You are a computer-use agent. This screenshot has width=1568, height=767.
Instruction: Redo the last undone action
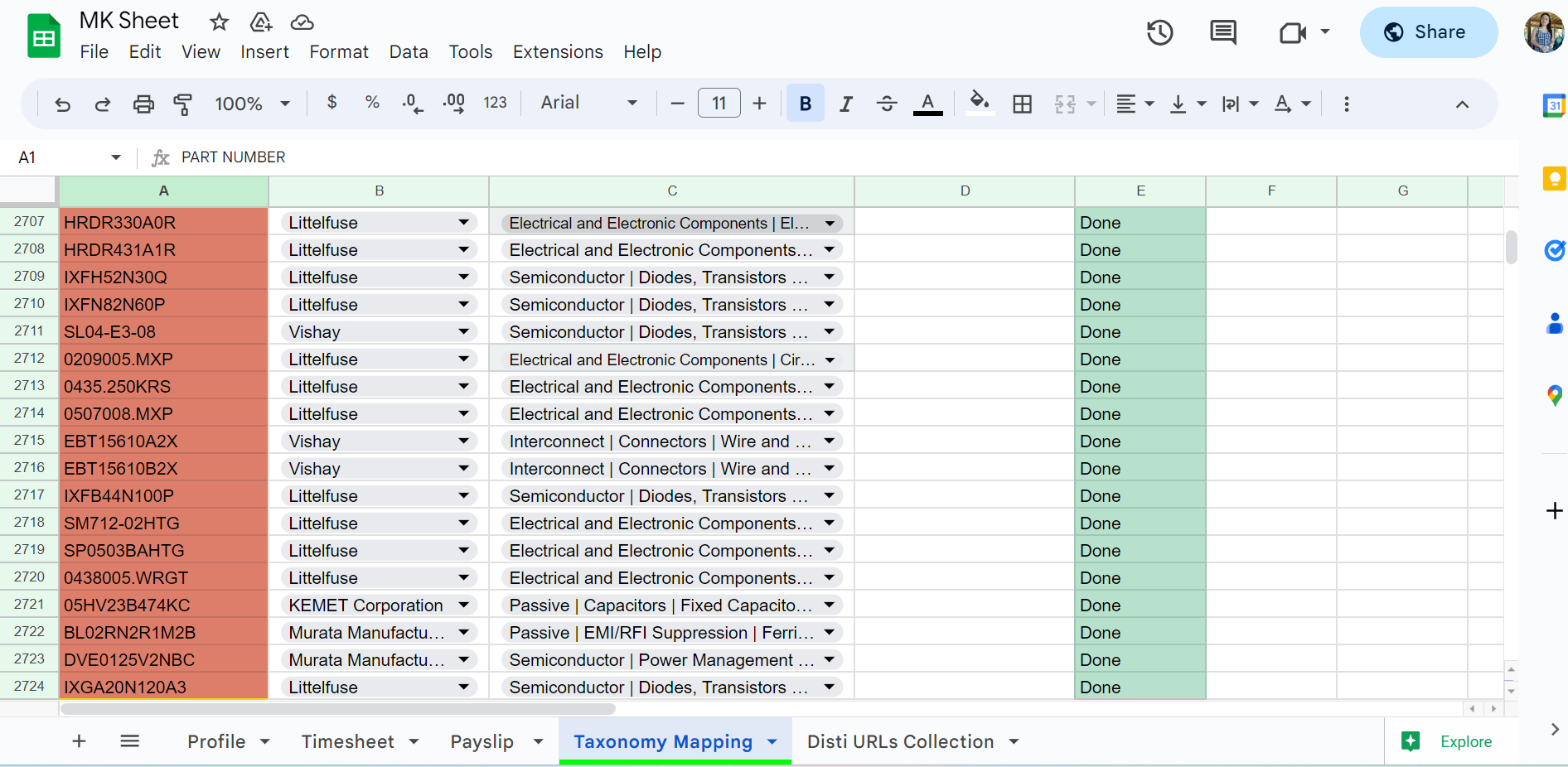click(x=103, y=104)
